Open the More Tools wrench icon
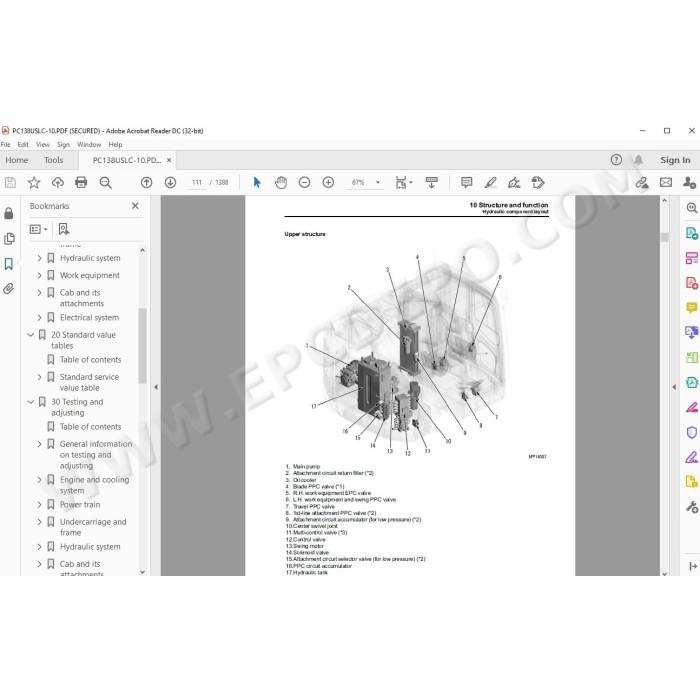The height and width of the screenshot is (700, 700). point(692,507)
